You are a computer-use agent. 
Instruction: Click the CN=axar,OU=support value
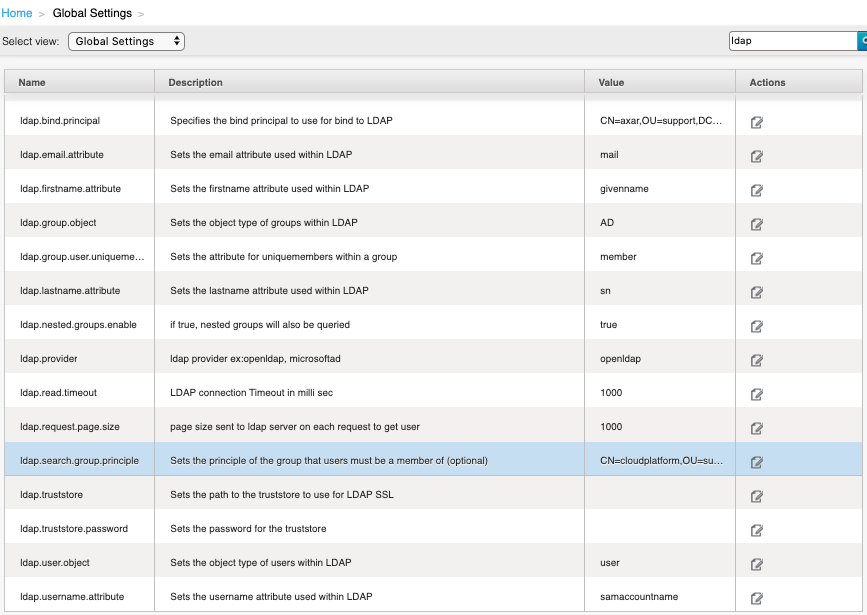tap(661, 121)
